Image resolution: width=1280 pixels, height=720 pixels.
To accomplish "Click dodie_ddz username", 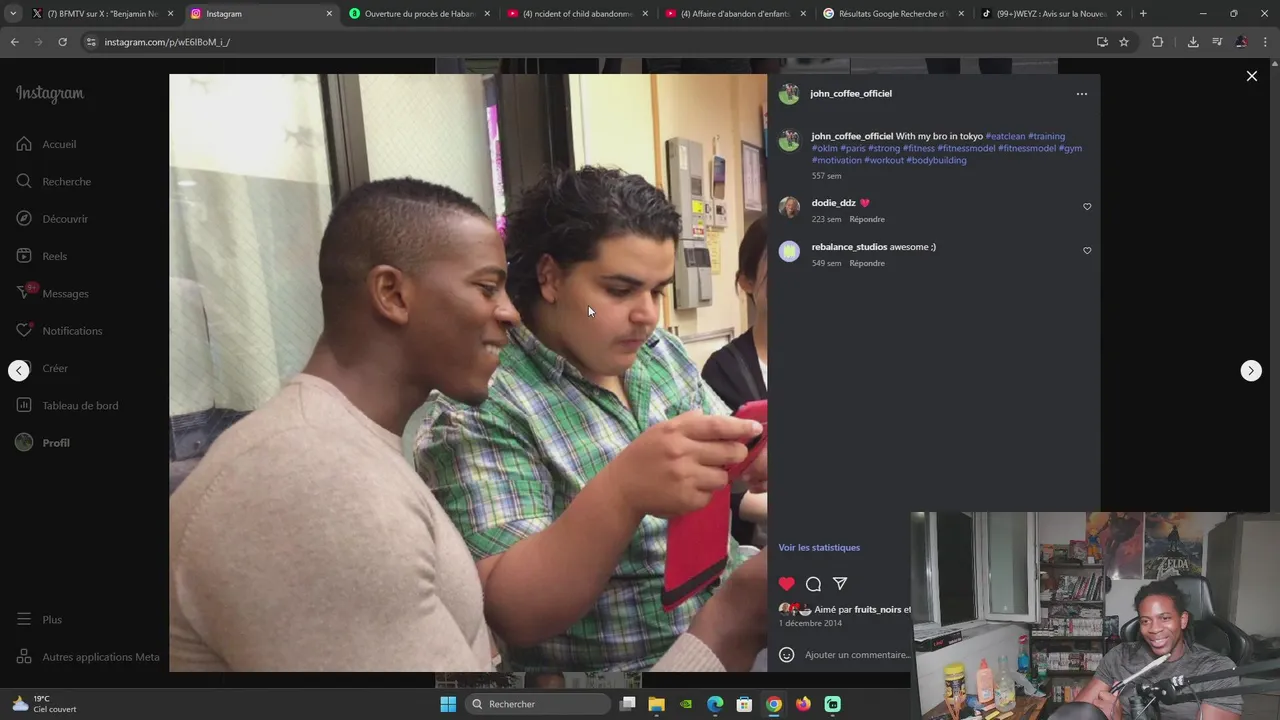I will tap(833, 203).
